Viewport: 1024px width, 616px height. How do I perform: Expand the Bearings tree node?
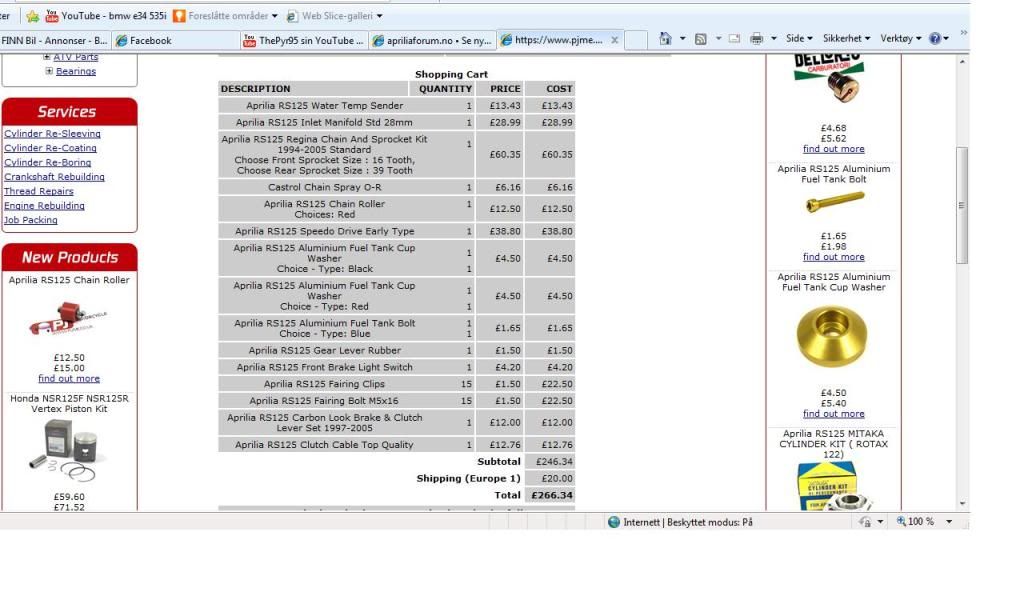coord(49,71)
